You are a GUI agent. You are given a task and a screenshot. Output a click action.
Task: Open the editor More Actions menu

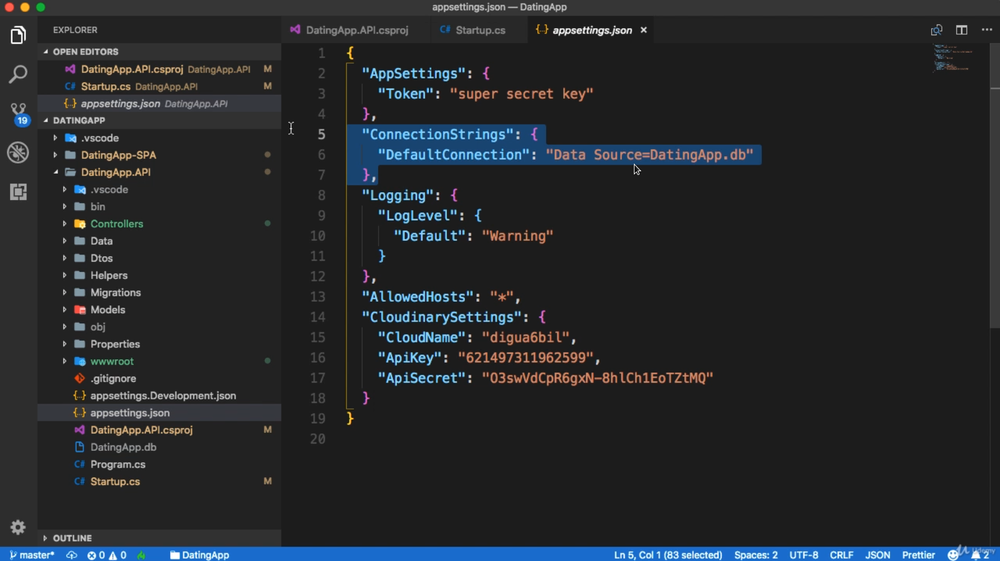click(987, 30)
